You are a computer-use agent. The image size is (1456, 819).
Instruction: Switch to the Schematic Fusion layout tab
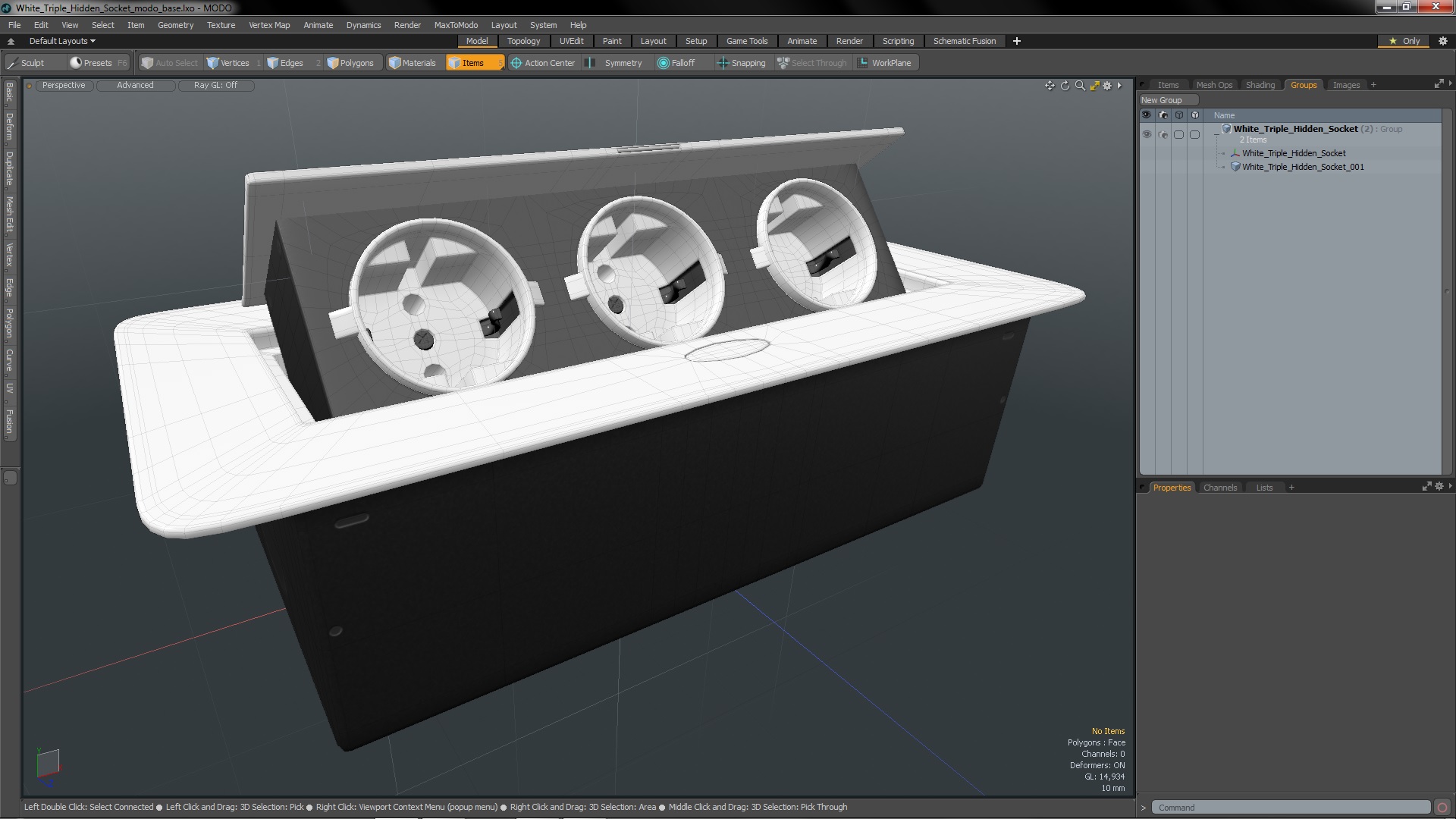(964, 41)
